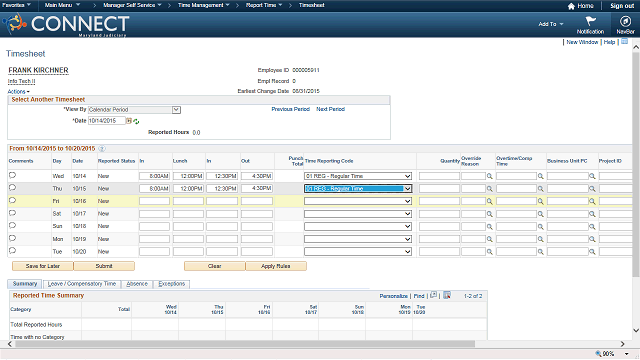Click the Date input field 10/14/2015
Image resolution: width=640 pixels, height=360 pixels.
pos(107,121)
